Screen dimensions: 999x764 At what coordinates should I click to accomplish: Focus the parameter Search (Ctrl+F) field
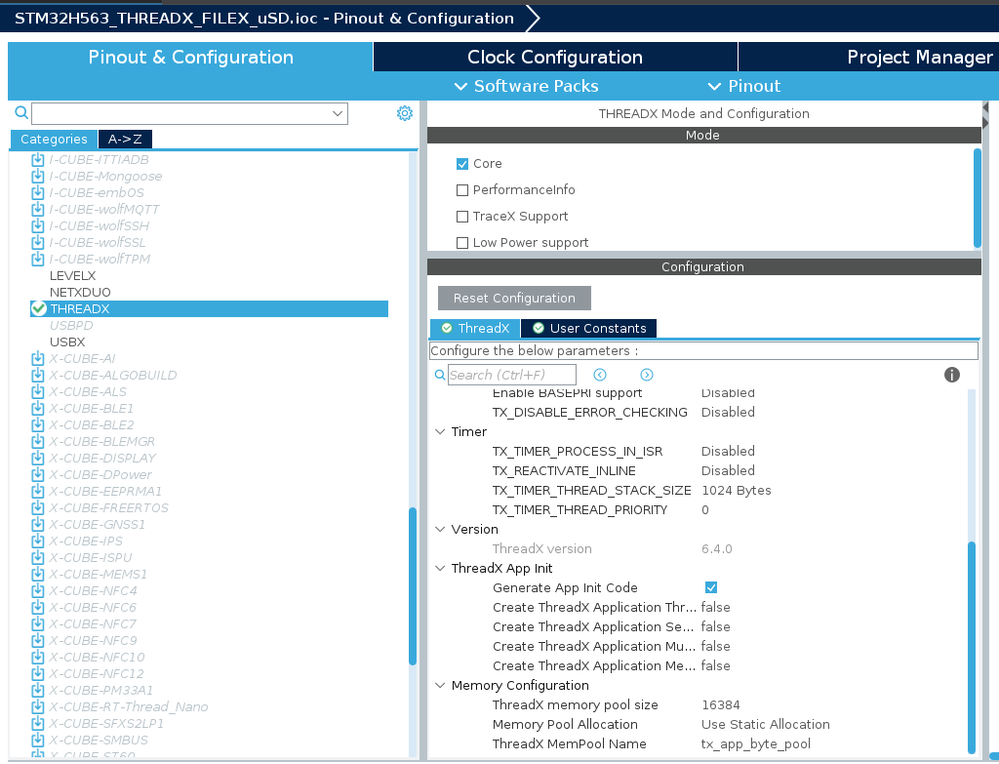(x=512, y=375)
